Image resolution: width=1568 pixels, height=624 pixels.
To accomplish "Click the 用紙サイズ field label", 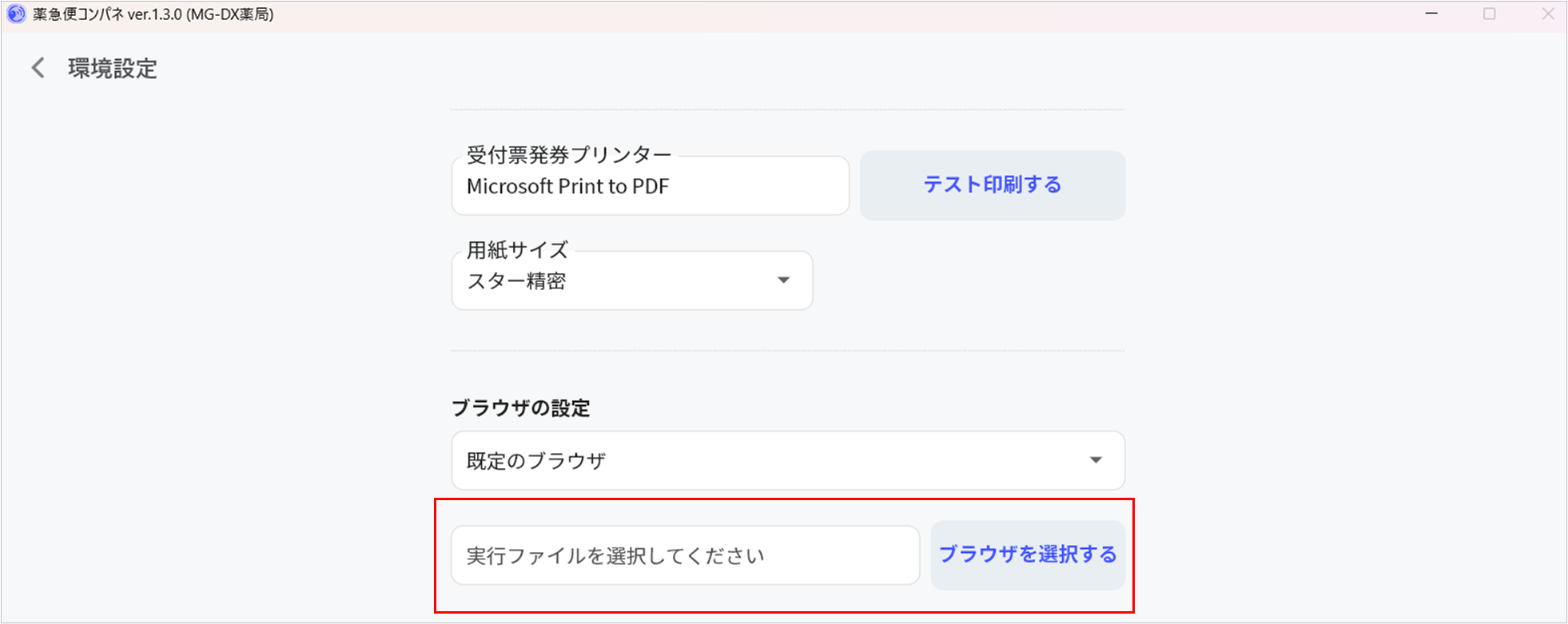I will click(517, 250).
